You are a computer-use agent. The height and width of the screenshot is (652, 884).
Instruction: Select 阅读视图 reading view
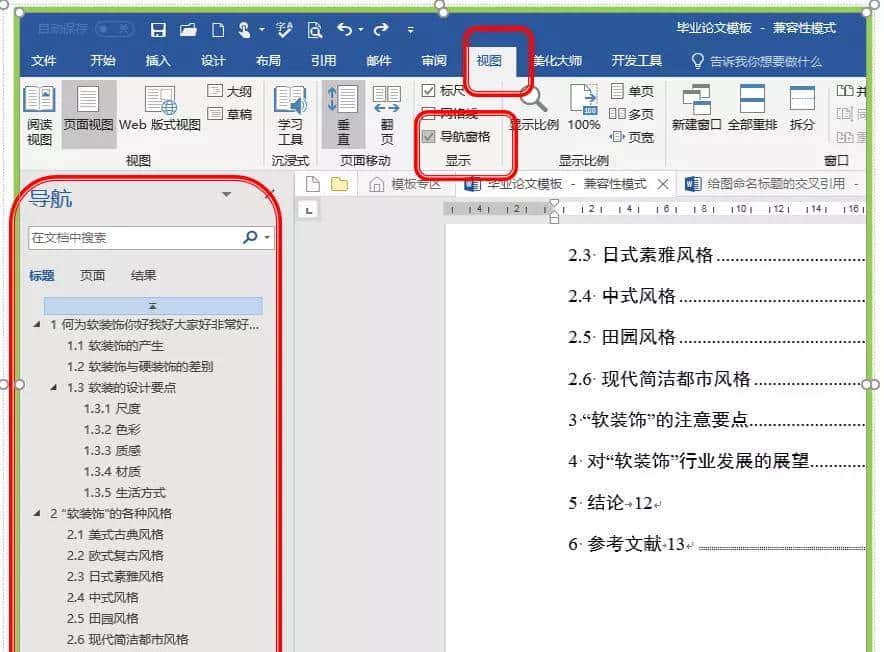[x=38, y=112]
